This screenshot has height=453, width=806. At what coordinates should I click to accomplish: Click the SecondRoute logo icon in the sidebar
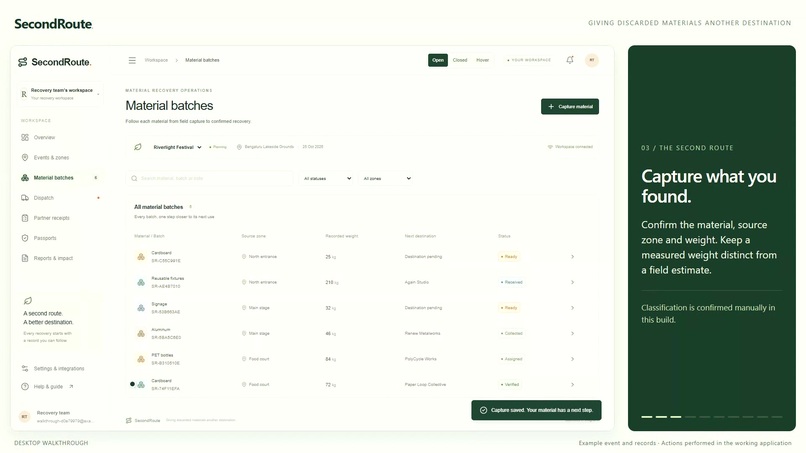point(23,62)
